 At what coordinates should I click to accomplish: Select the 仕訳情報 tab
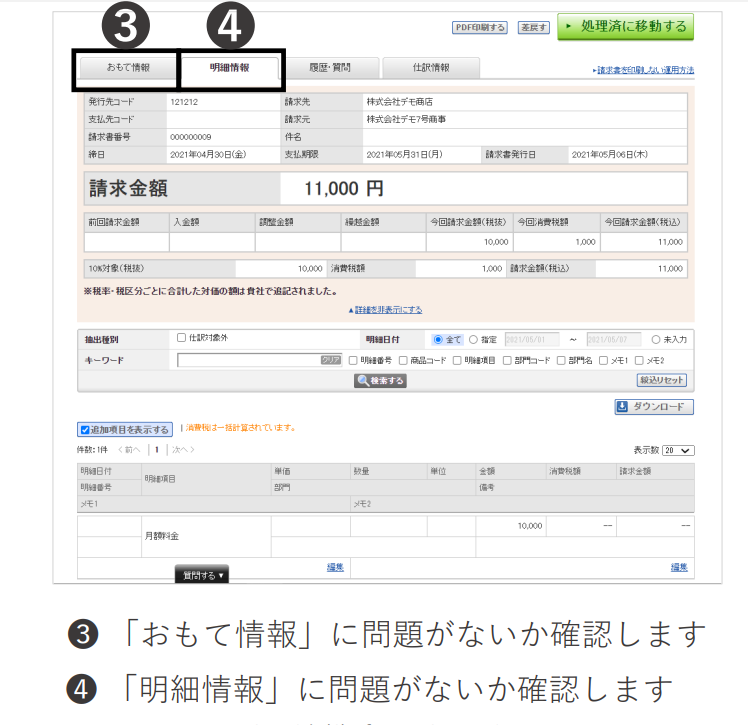pos(431,68)
